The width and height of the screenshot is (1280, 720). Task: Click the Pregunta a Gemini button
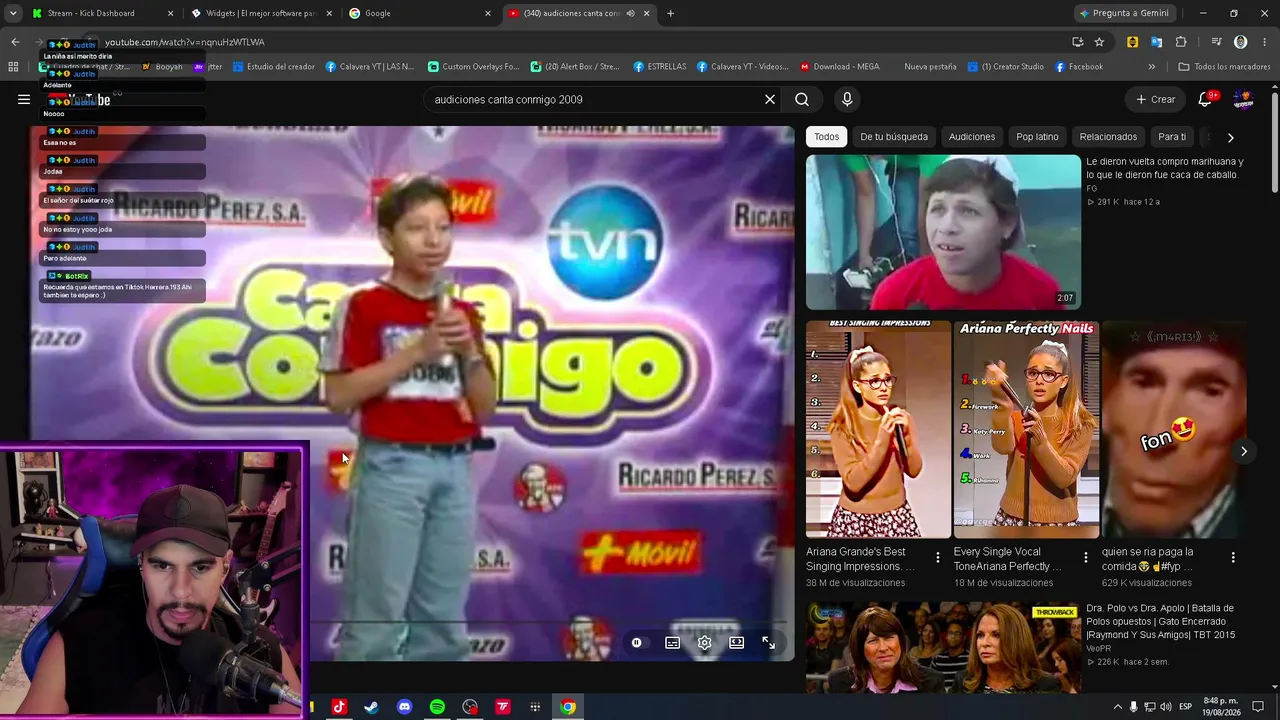[1124, 13]
